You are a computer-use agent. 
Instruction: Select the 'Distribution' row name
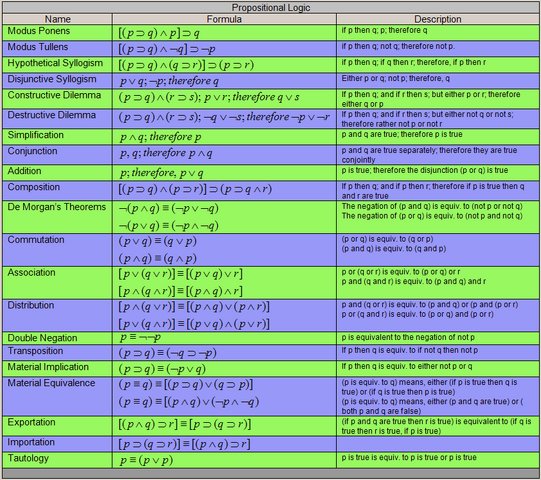31,305
